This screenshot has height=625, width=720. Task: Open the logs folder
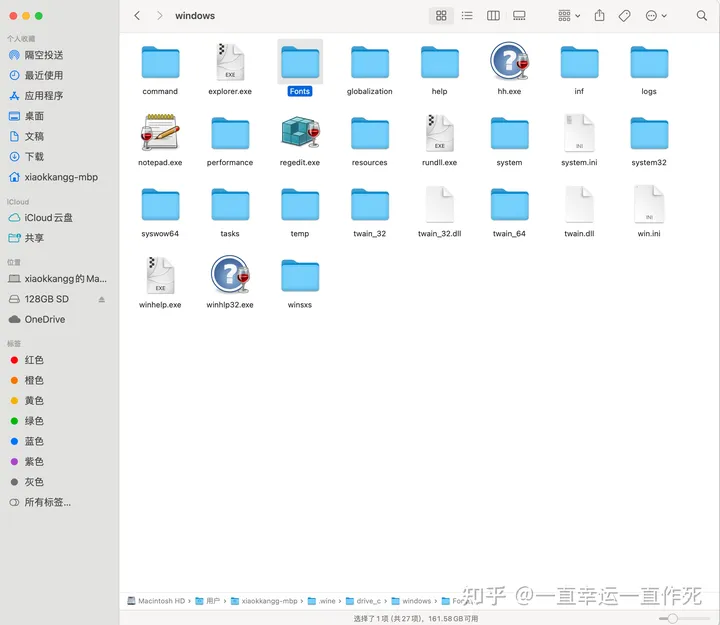click(x=649, y=62)
